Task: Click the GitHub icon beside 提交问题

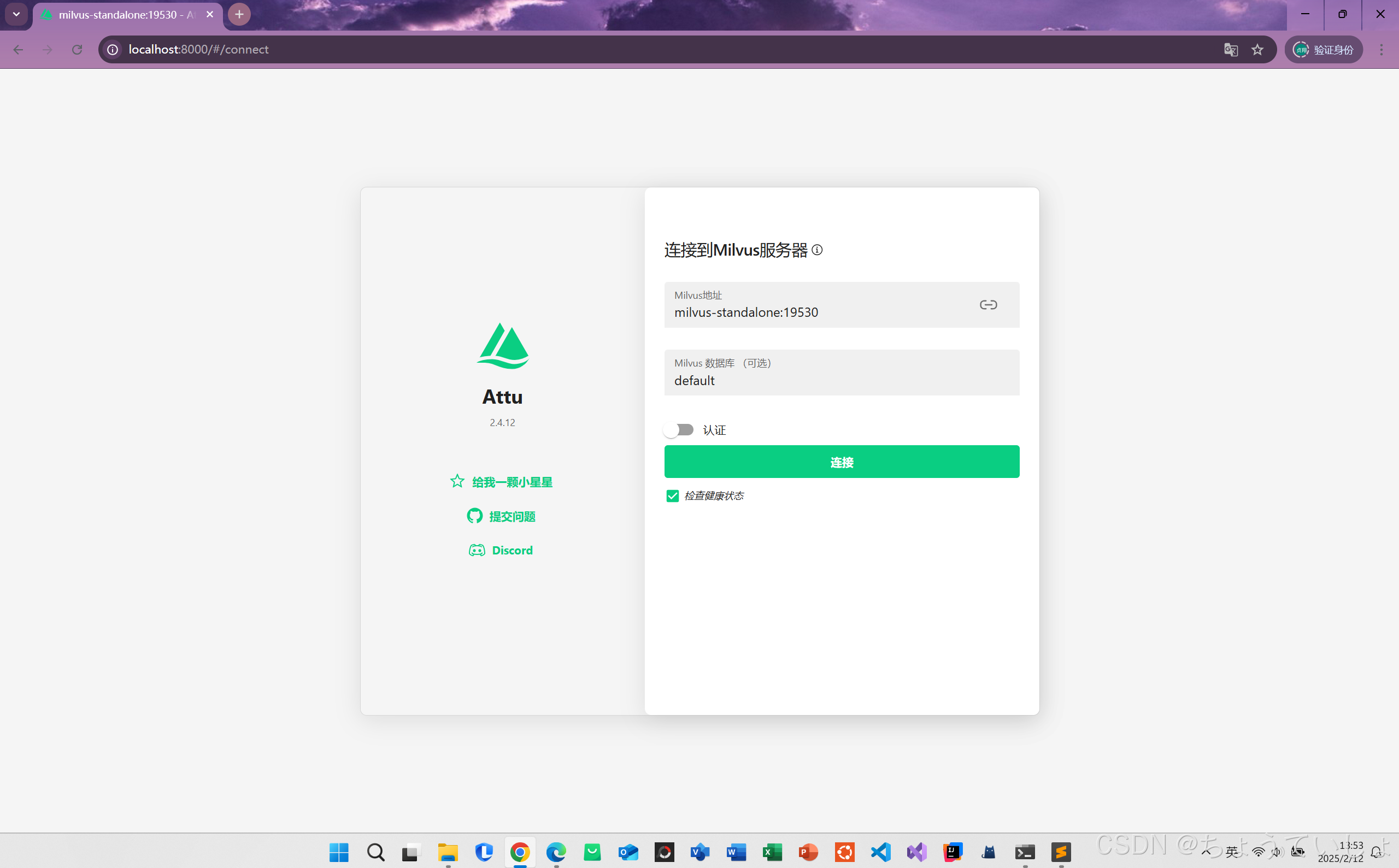Action: click(474, 516)
